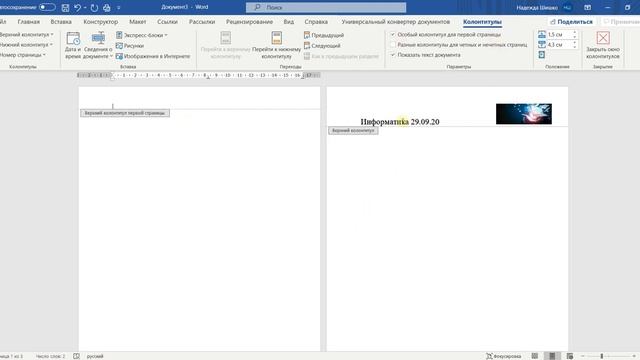Click the Предыдущий navigation button
Screen dimensions: 640x360
(324, 35)
